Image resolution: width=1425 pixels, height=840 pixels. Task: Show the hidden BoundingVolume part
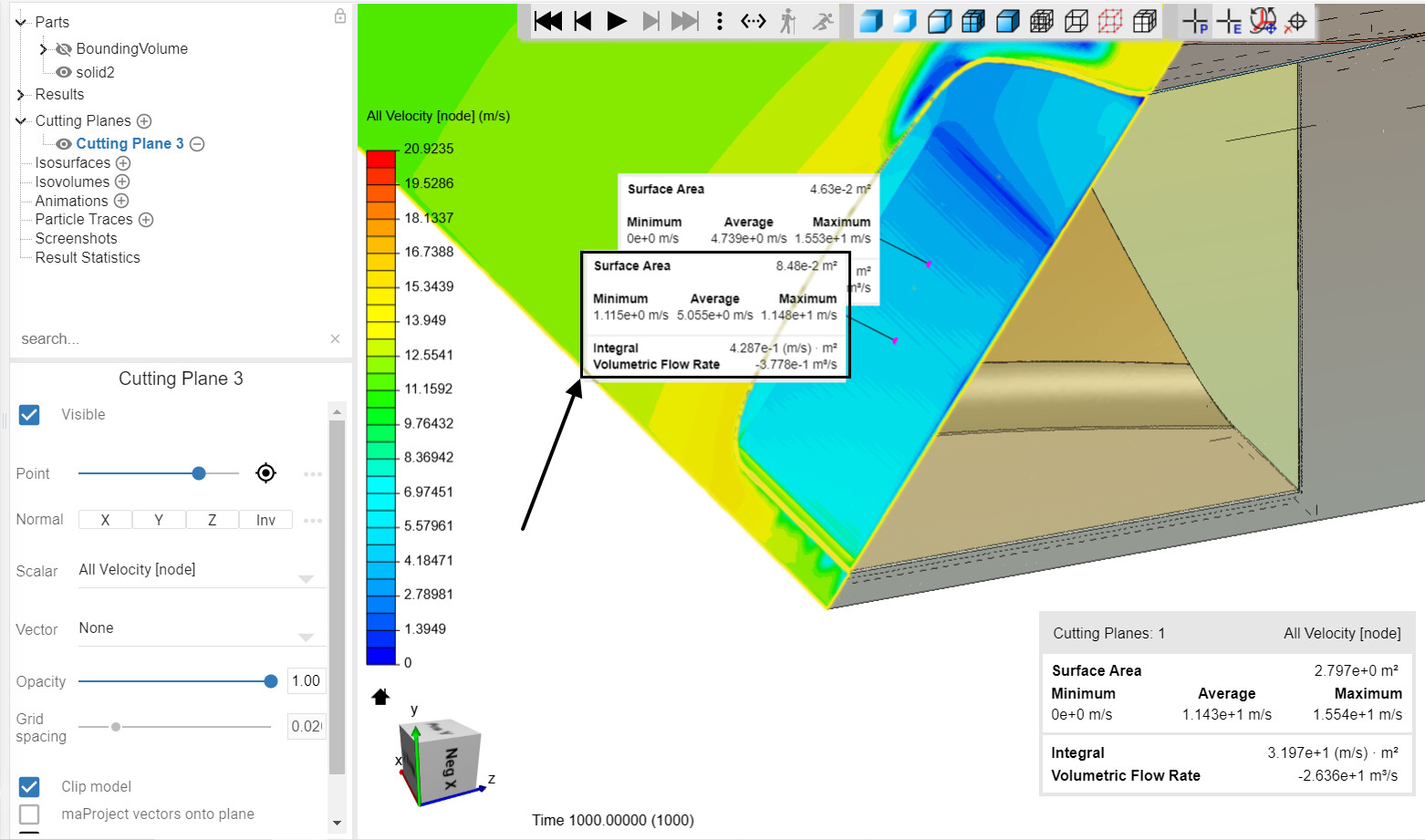pyautogui.click(x=64, y=49)
